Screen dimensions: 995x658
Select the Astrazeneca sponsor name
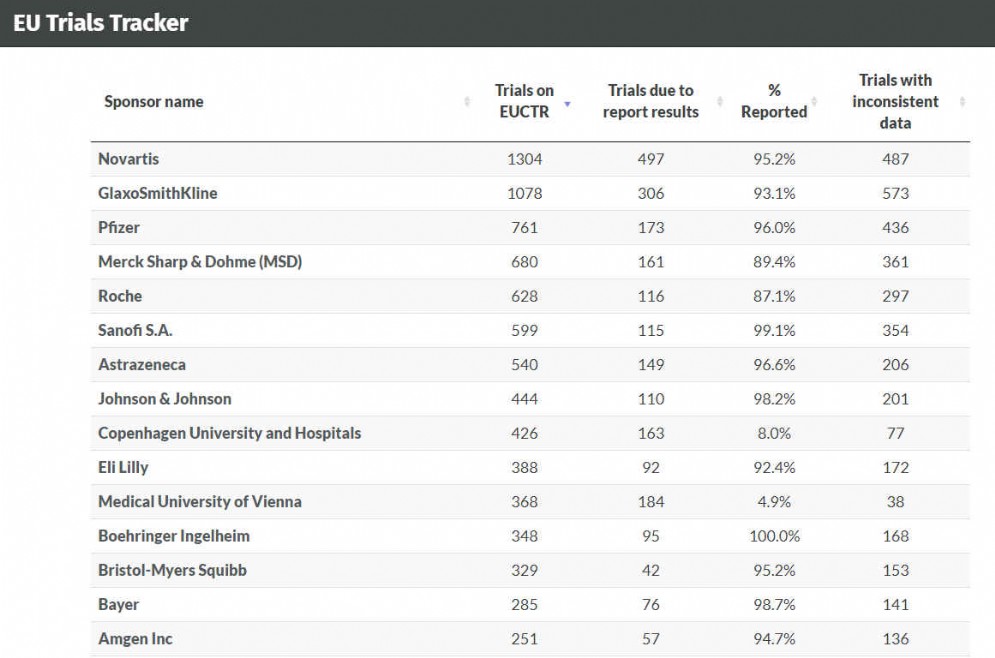pyautogui.click(x=142, y=364)
